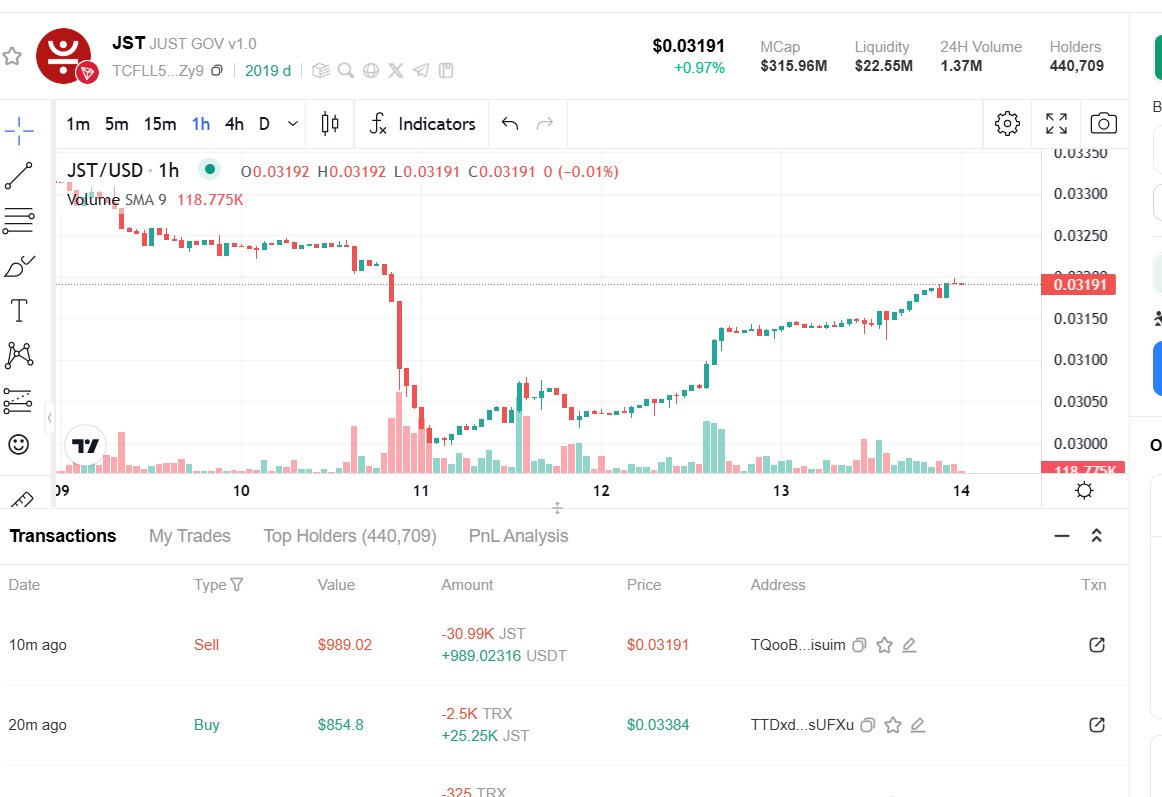Expand transactions panel with double chevron

(x=1097, y=535)
